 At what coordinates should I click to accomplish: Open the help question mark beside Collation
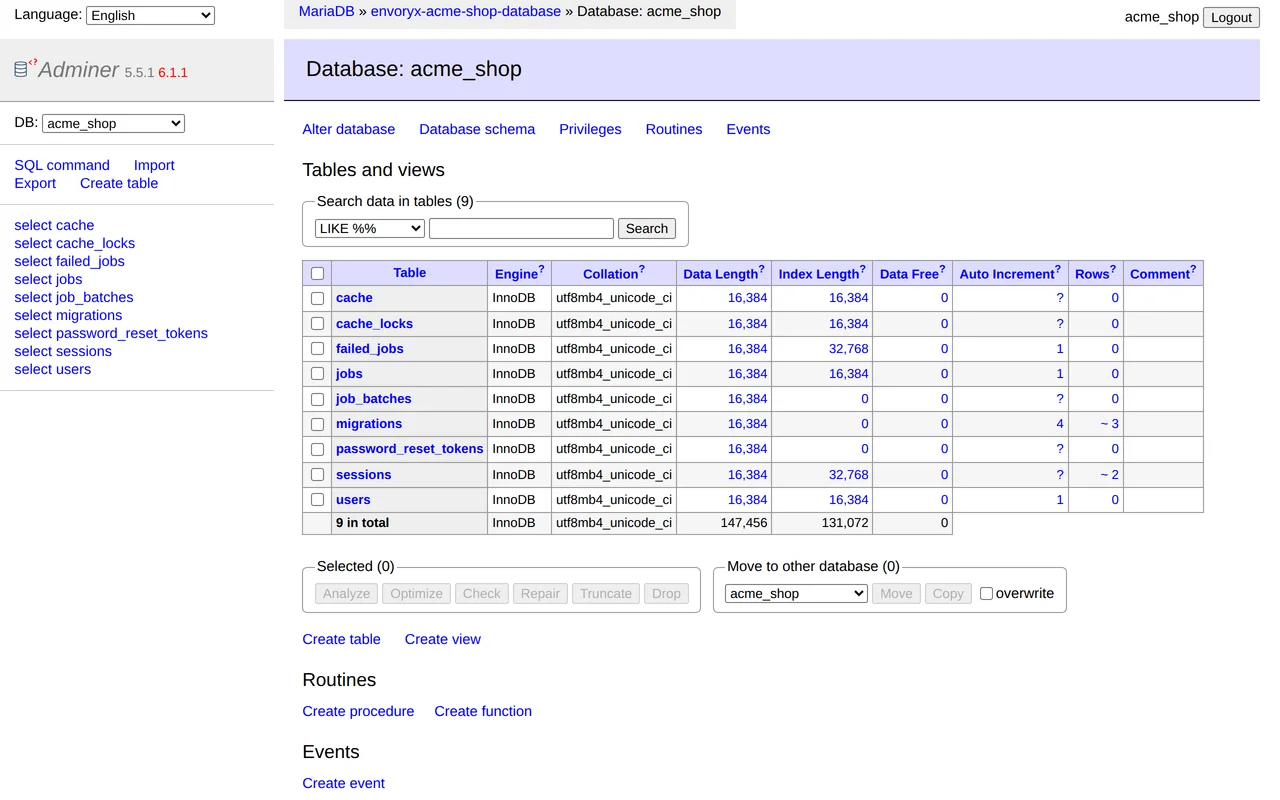(642, 269)
